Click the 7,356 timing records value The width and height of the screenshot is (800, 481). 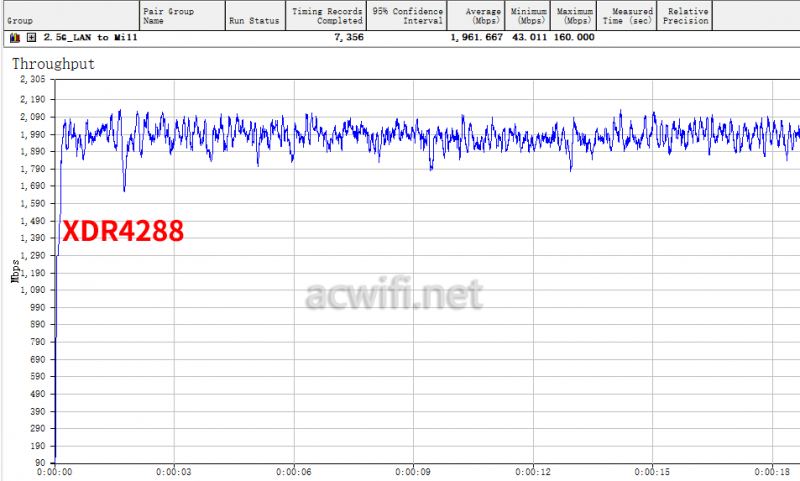click(349, 37)
